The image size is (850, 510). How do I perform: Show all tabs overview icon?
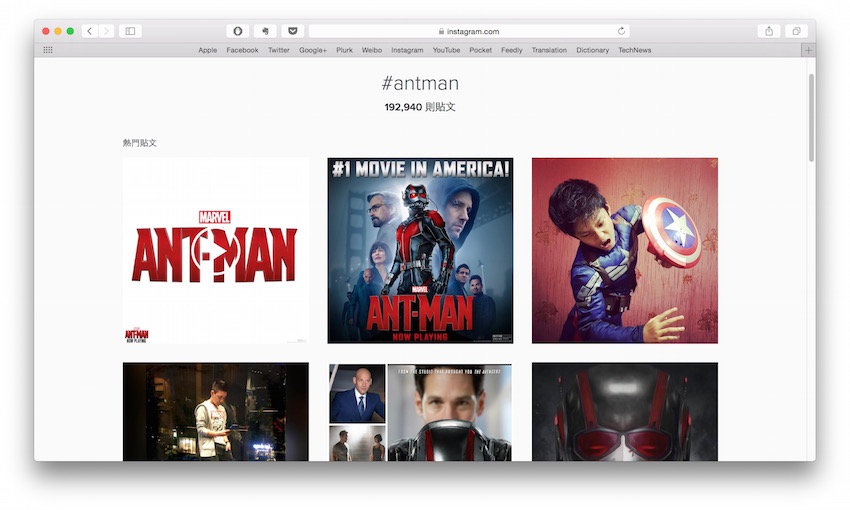coord(796,31)
